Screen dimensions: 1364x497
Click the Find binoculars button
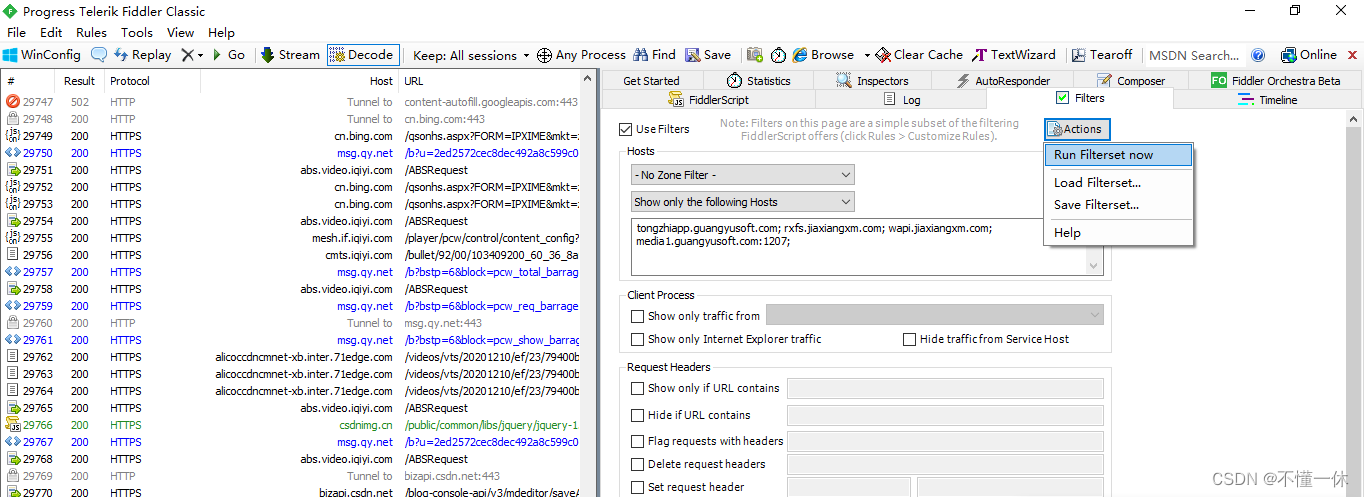tap(654, 55)
